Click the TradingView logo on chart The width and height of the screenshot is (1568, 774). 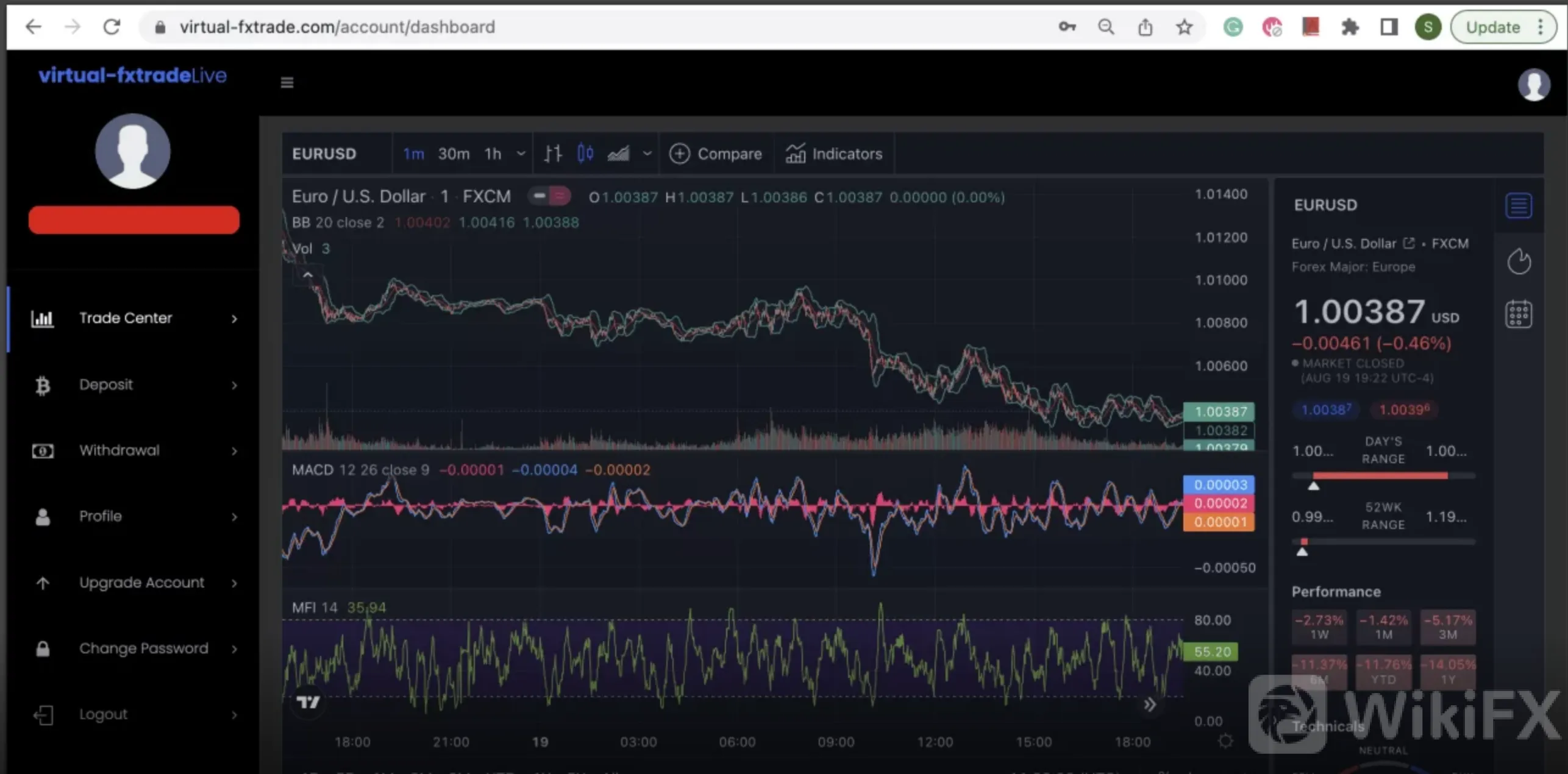[x=308, y=702]
